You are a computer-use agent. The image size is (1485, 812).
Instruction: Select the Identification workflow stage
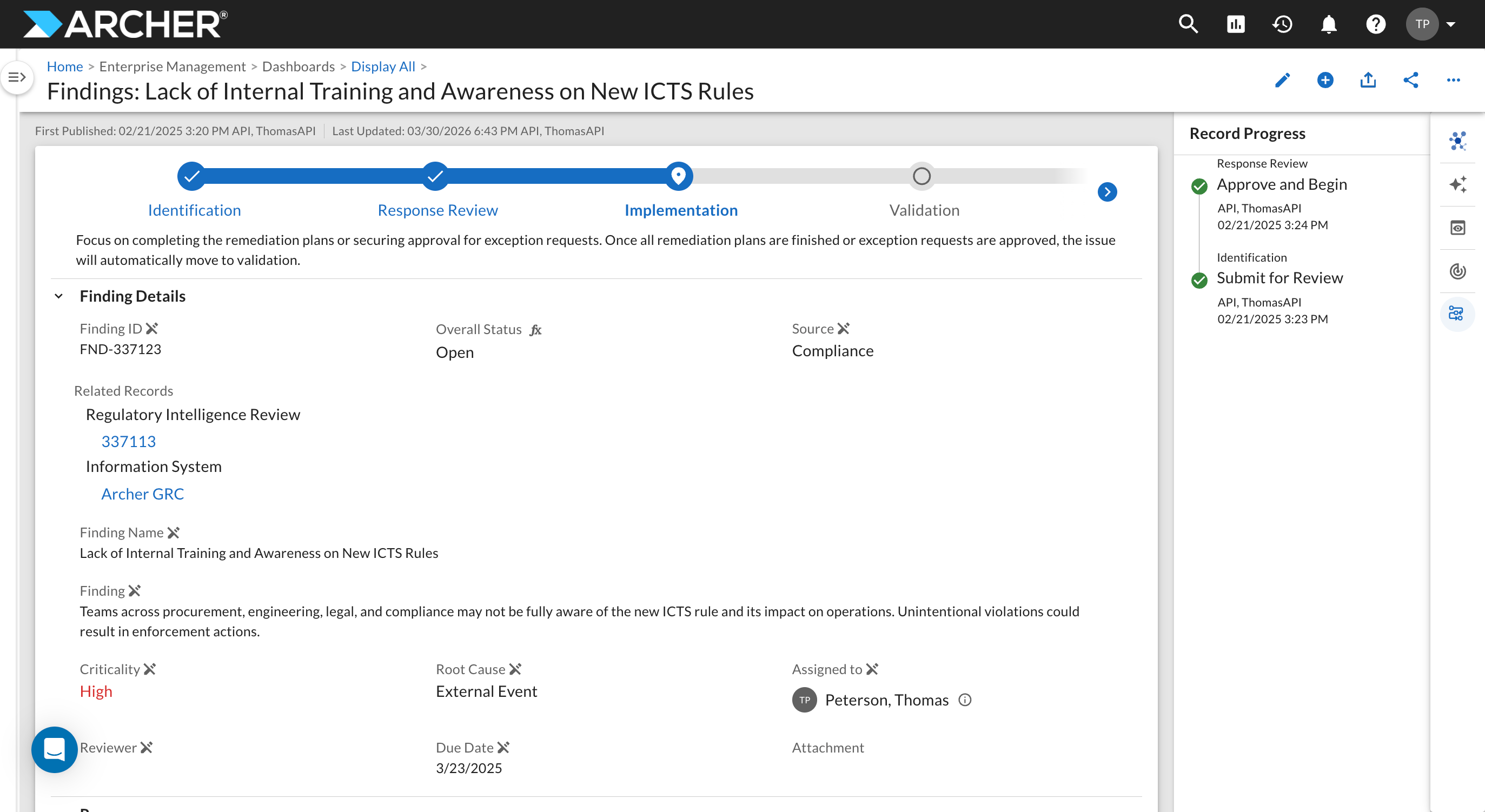194,210
